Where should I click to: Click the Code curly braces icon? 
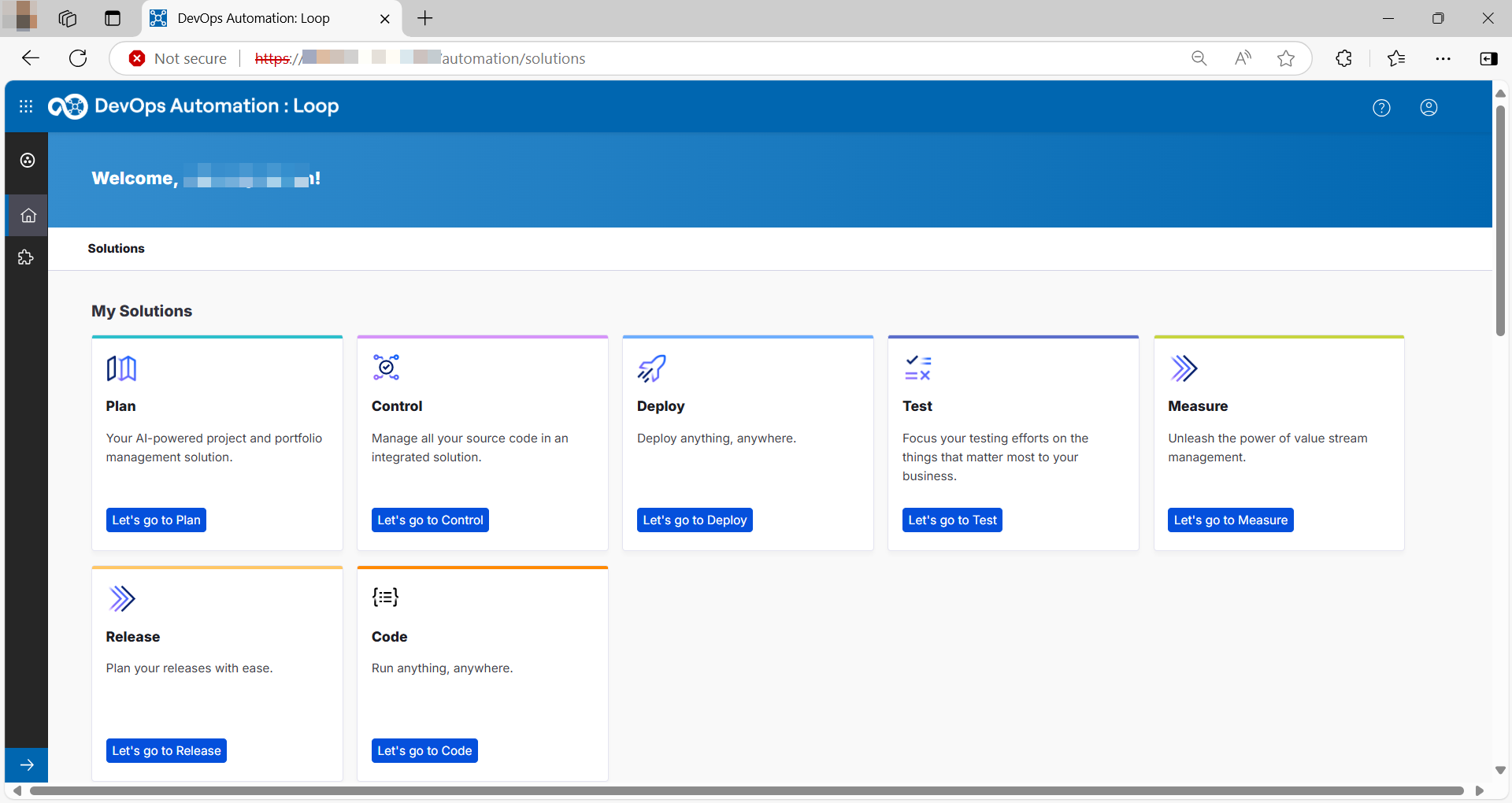click(x=385, y=596)
